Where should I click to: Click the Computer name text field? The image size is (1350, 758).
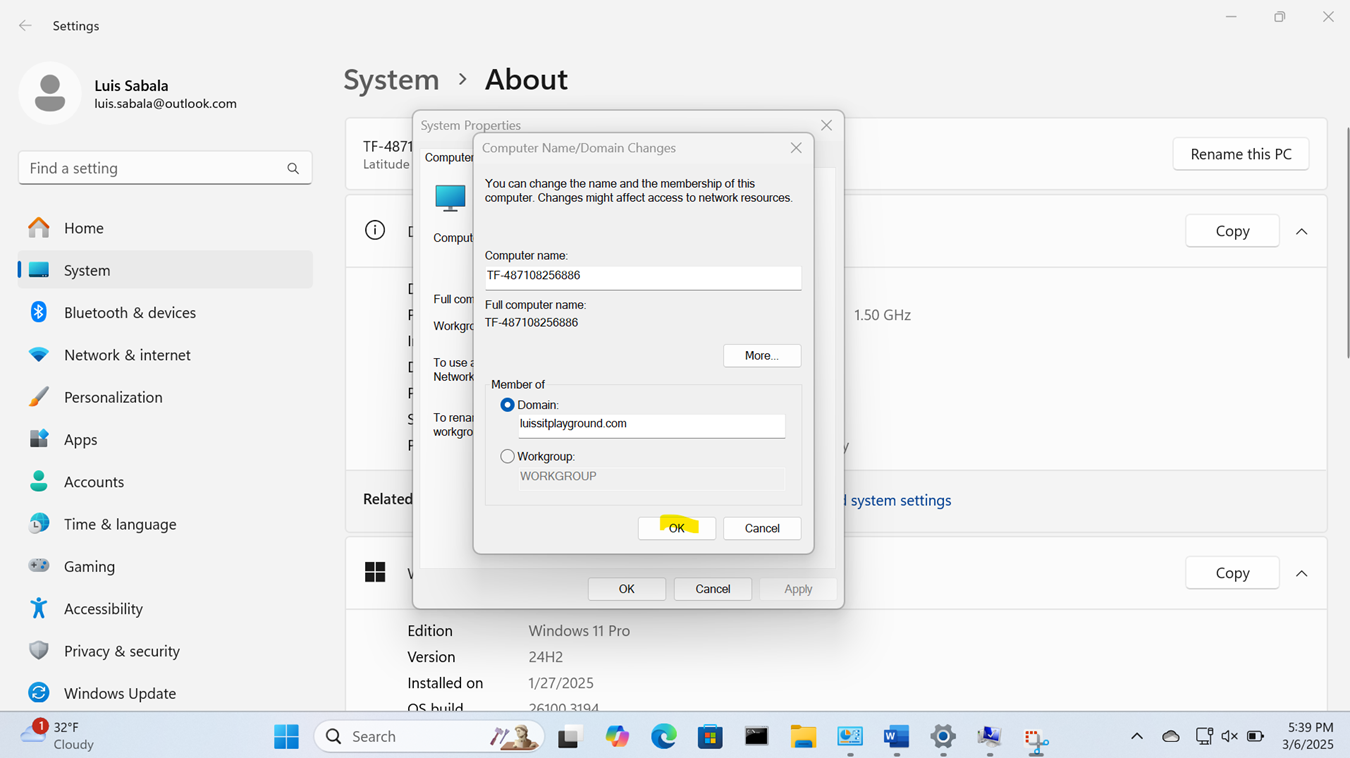pyautogui.click(x=643, y=277)
